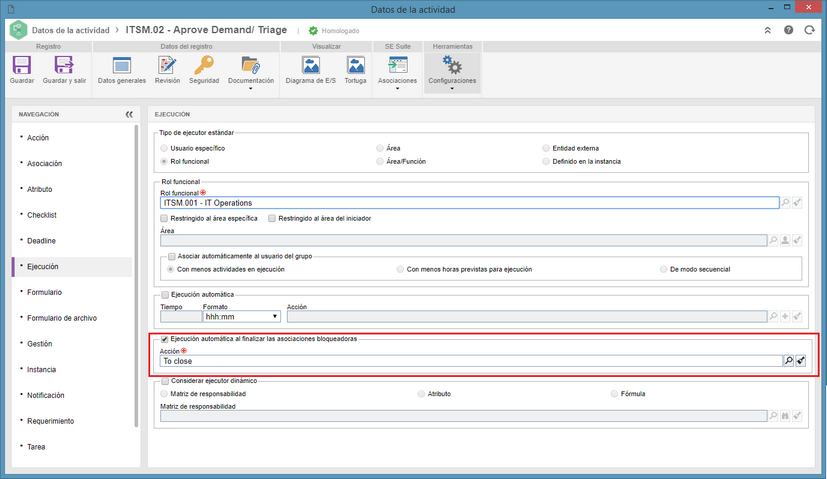This screenshot has width=827, height=479.
Task: Click search icon for To close action
Action: coord(788,361)
